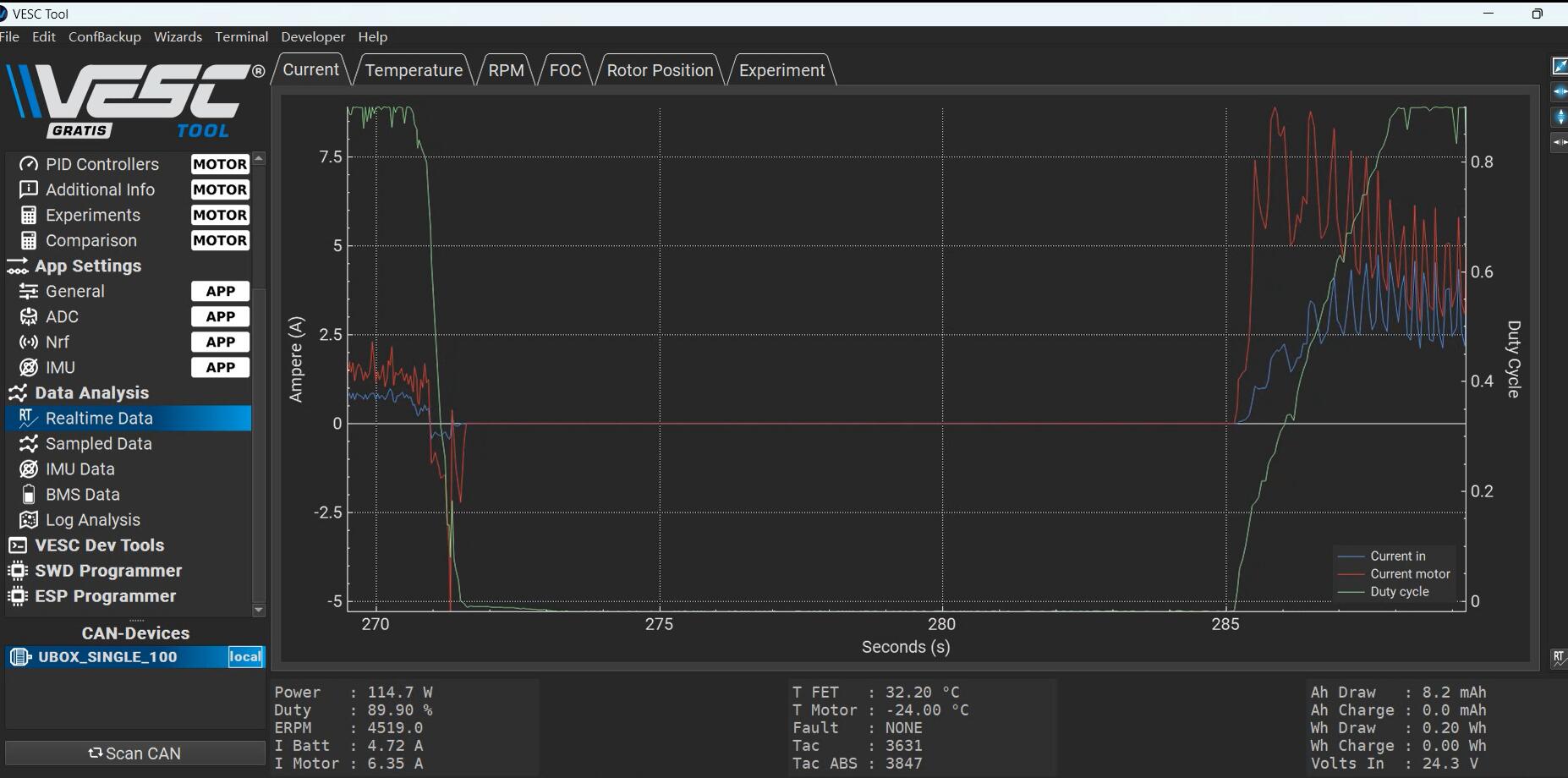Open Additional Info motor settings page
The image size is (1568, 778).
pyautogui.click(x=129, y=189)
